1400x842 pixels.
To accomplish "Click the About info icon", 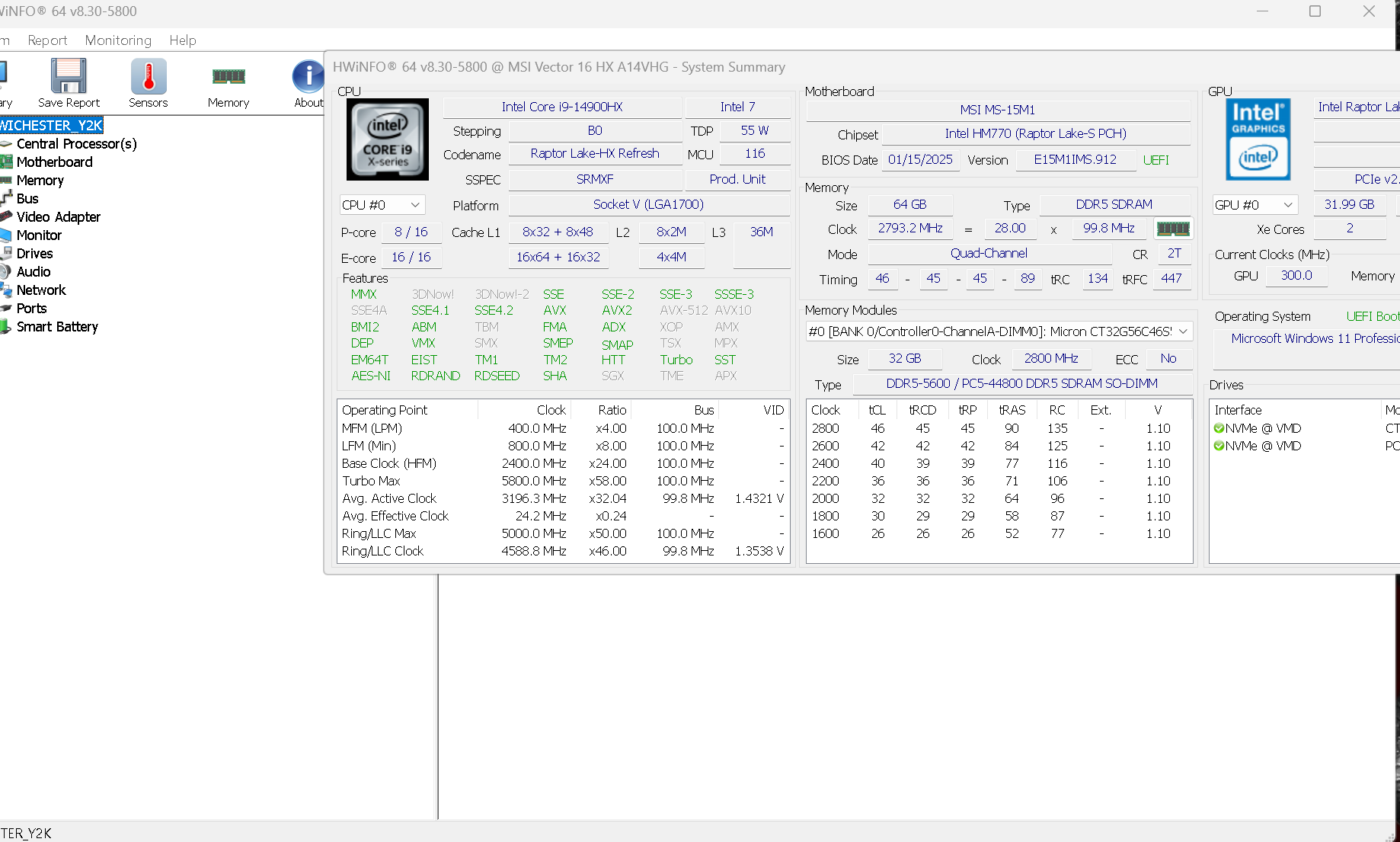I will [308, 76].
